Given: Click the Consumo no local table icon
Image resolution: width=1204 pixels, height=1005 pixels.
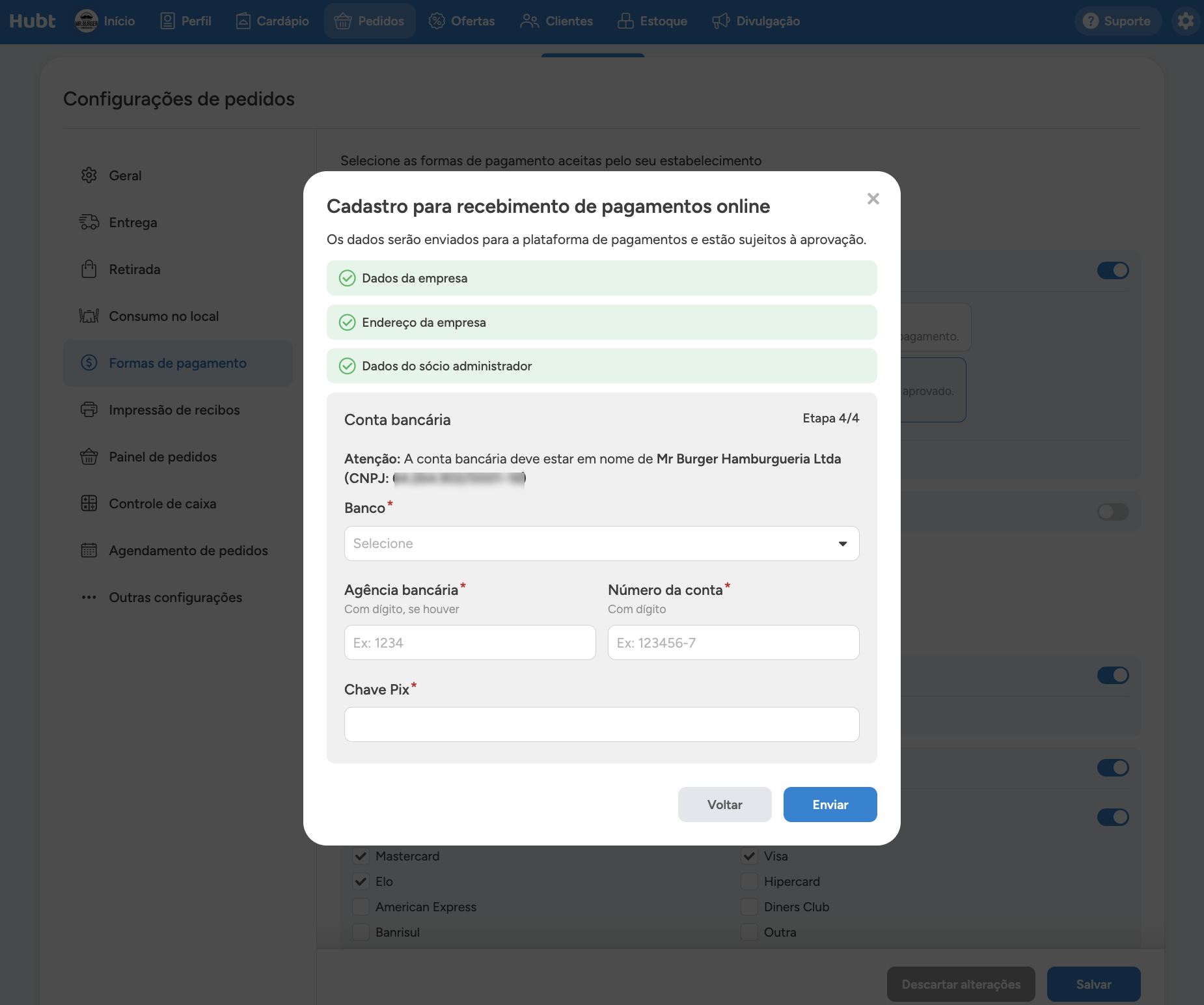Looking at the screenshot, I should tap(89, 316).
